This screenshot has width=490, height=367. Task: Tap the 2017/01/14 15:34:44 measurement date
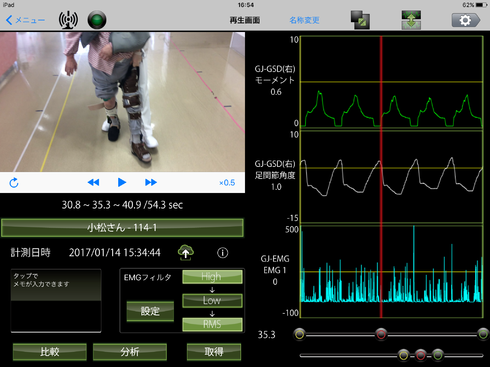115,253
